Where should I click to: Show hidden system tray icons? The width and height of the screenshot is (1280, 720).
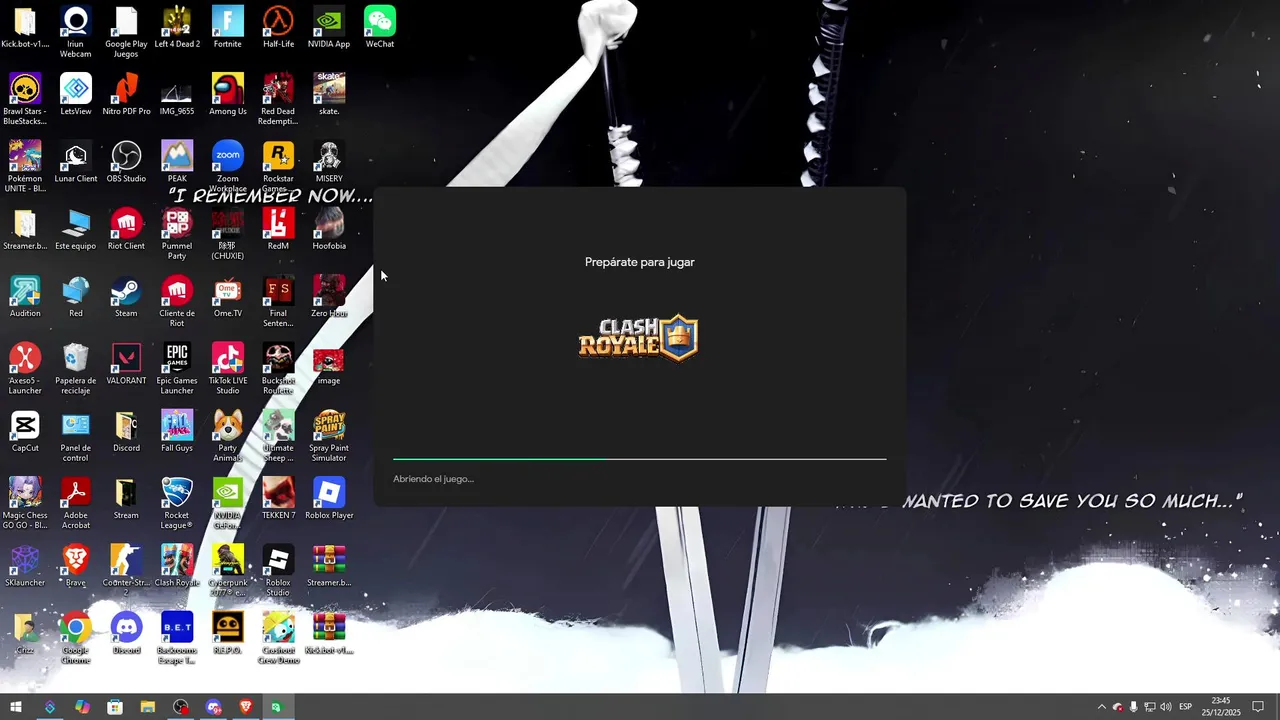(x=1102, y=707)
